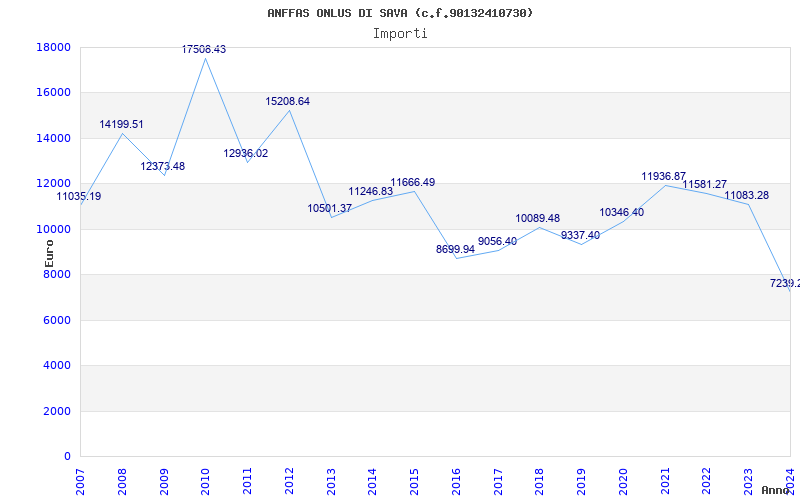Click the 6000 y-axis tick label

click(x=57, y=320)
